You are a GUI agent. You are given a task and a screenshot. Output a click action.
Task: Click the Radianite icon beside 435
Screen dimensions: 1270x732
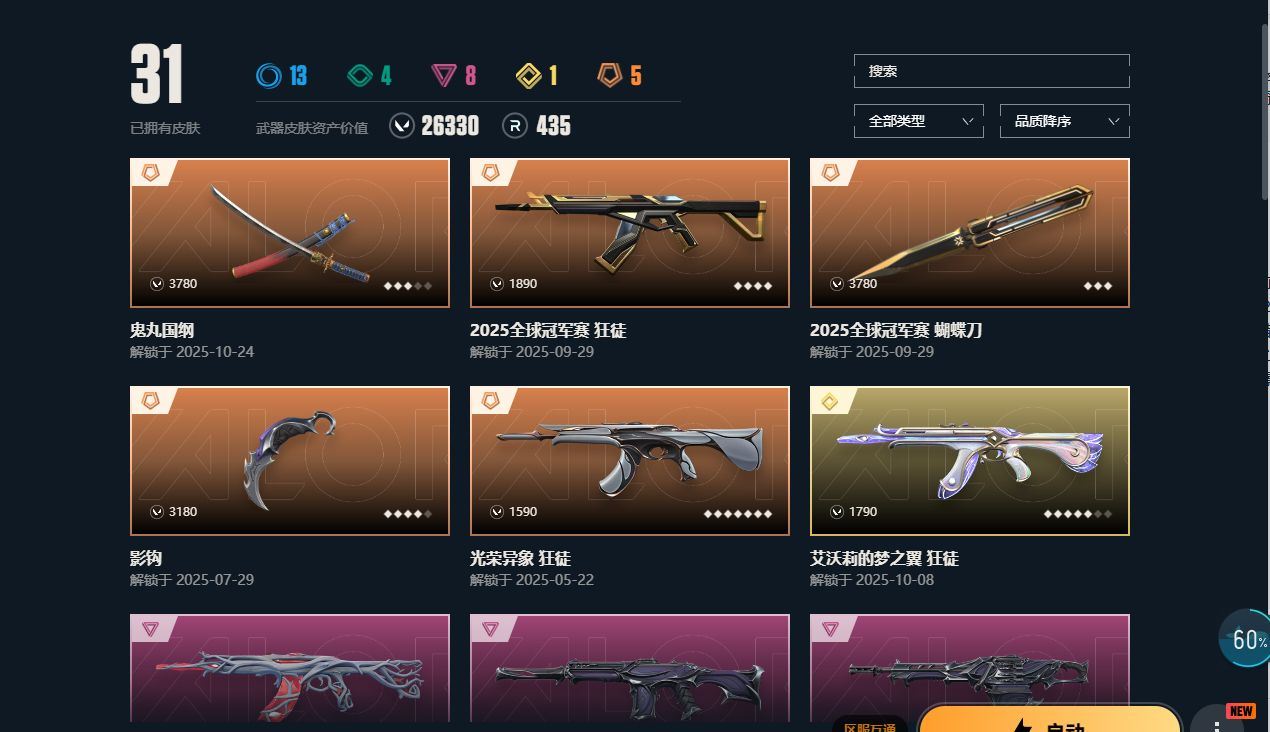pyautogui.click(x=515, y=126)
